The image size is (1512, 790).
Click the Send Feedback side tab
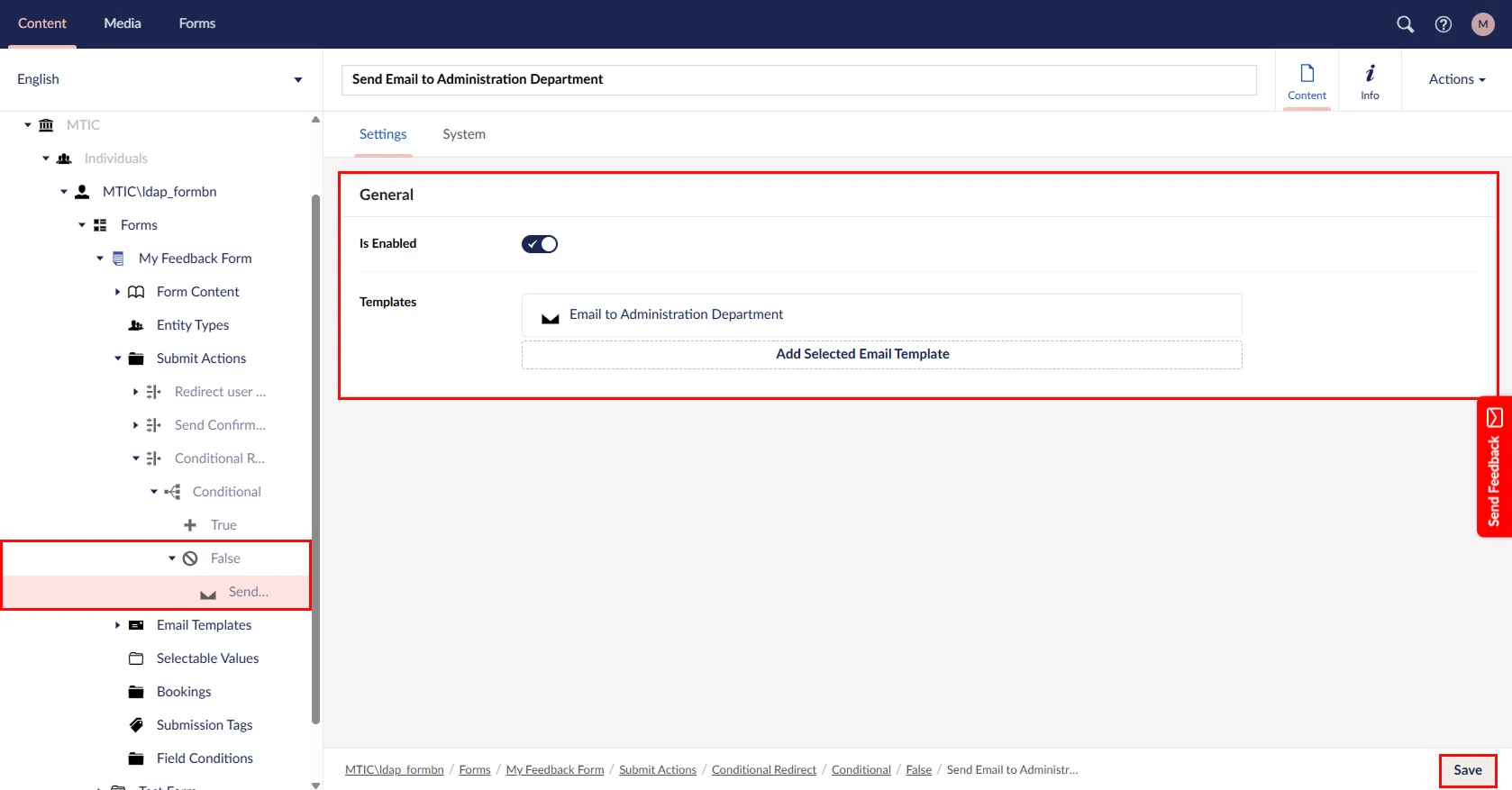tap(1494, 467)
